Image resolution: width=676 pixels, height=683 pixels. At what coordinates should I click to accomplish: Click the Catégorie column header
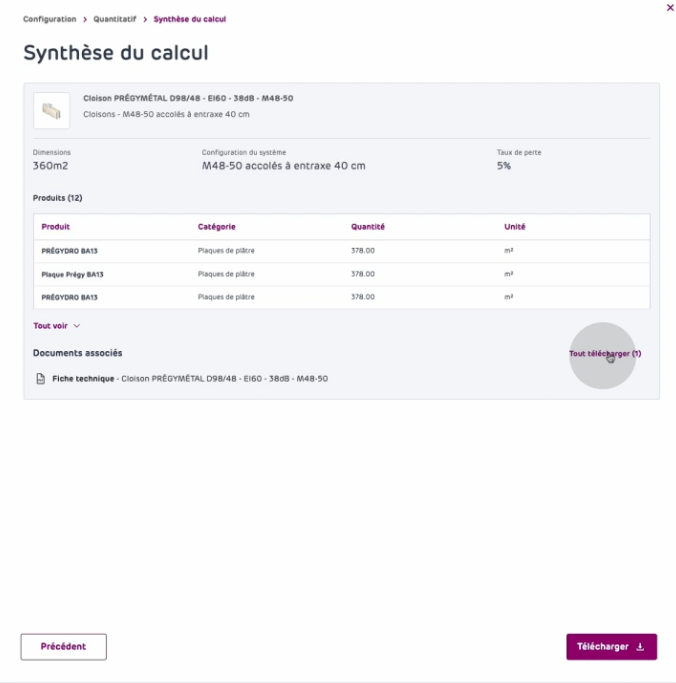pos(217,227)
